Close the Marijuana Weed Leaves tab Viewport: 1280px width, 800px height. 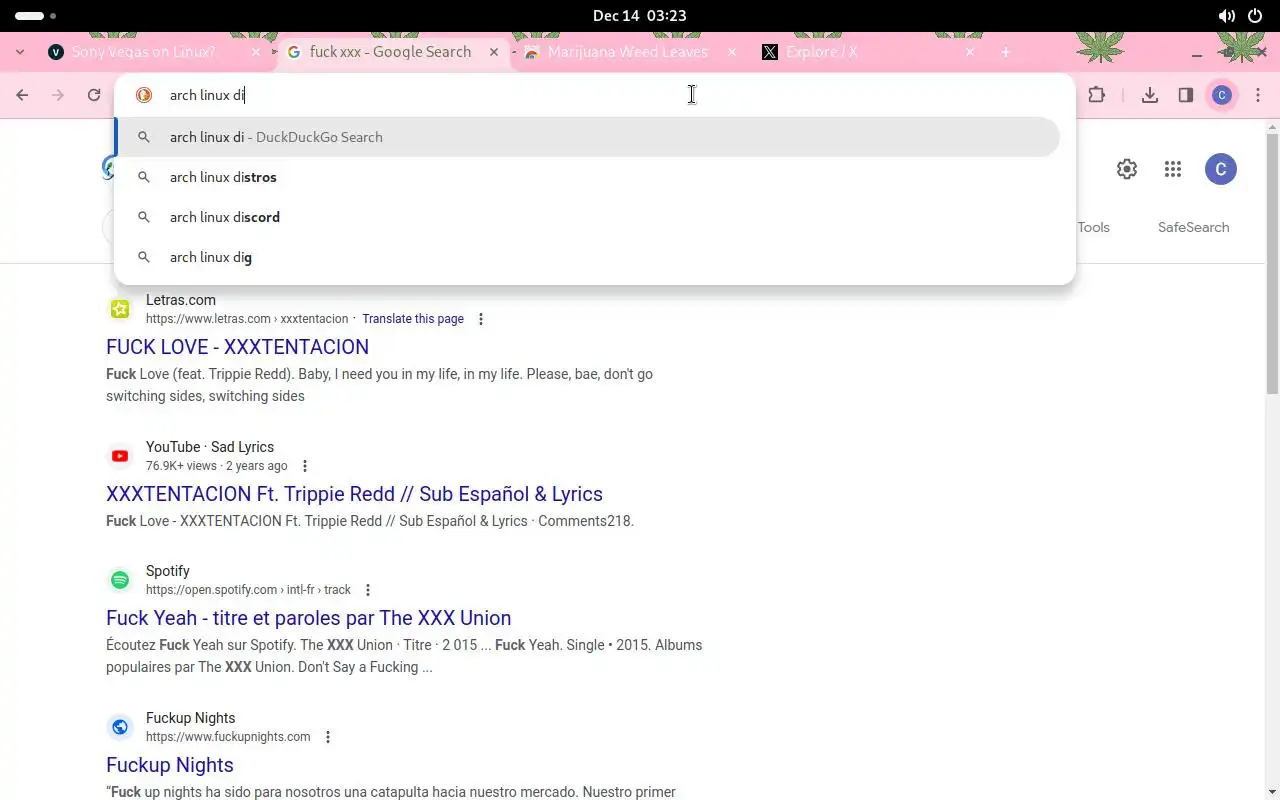click(732, 52)
